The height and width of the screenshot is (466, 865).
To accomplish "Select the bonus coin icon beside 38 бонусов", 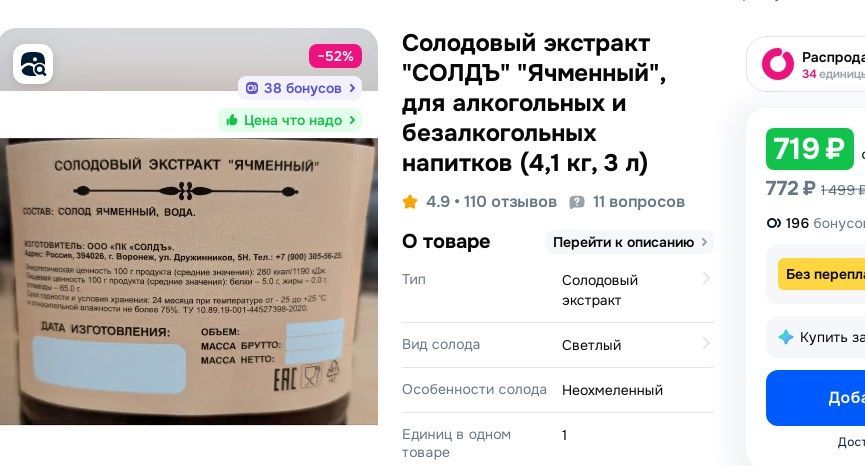I will [x=252, y=88].
